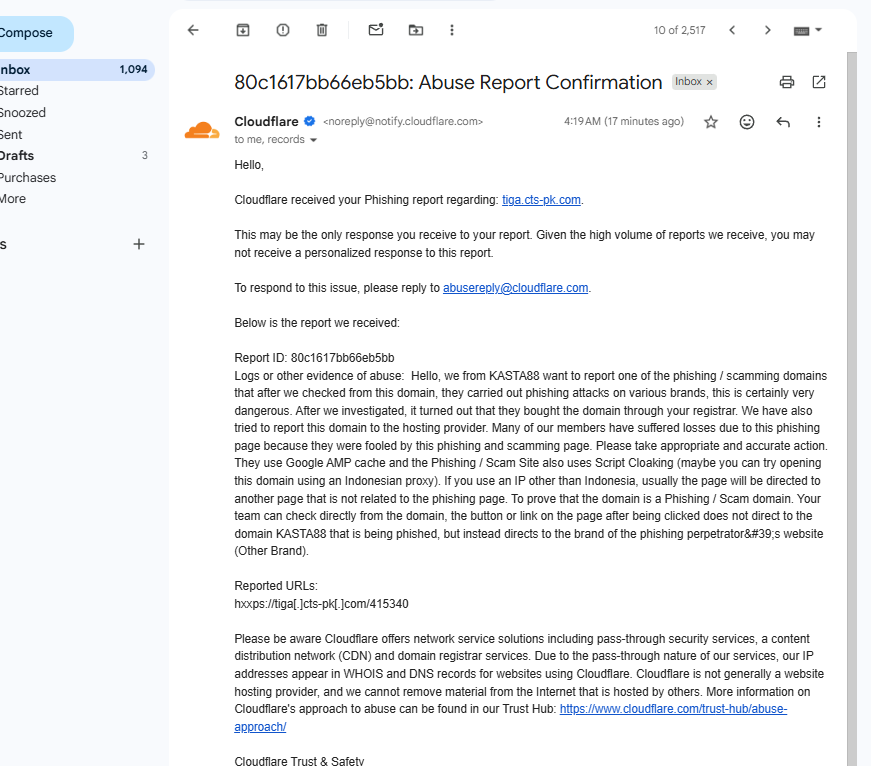871x766 pixels.
Task: Open toolbar More options menu
Action: click(x=452, y=30)
